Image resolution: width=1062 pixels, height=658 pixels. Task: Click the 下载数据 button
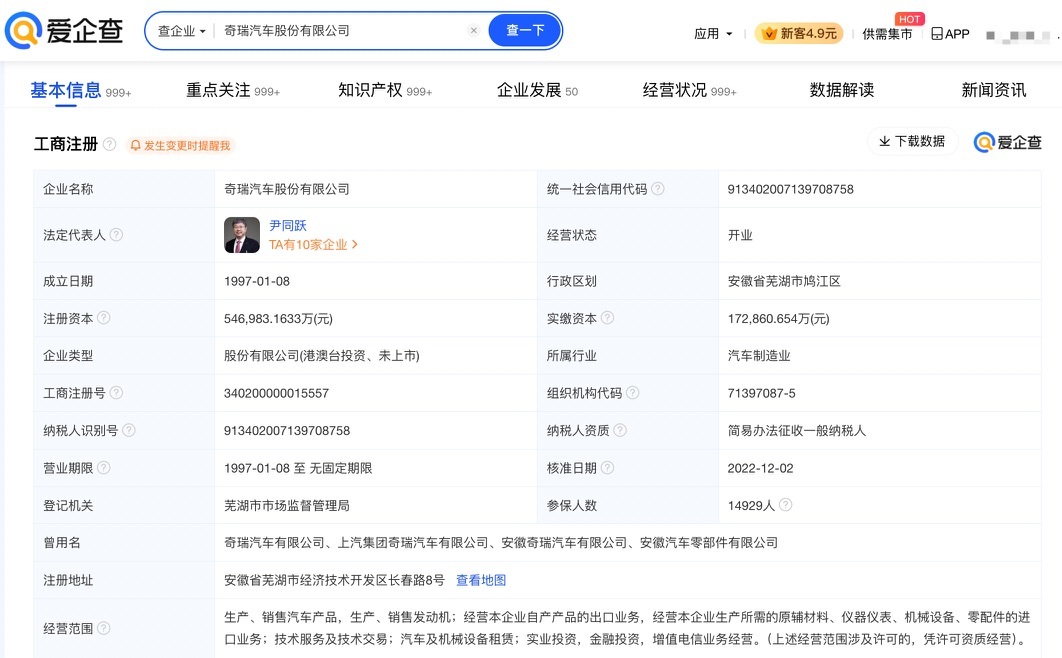[912, 142]
